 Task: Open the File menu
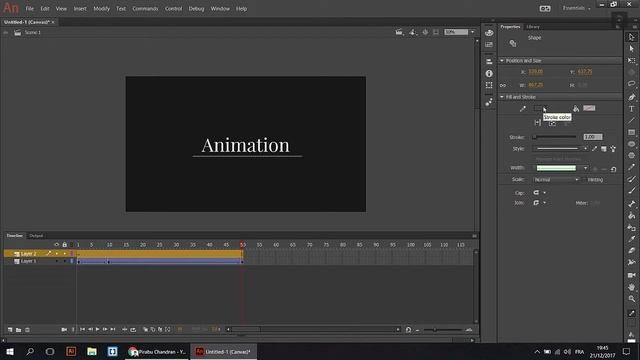(30, 9)
